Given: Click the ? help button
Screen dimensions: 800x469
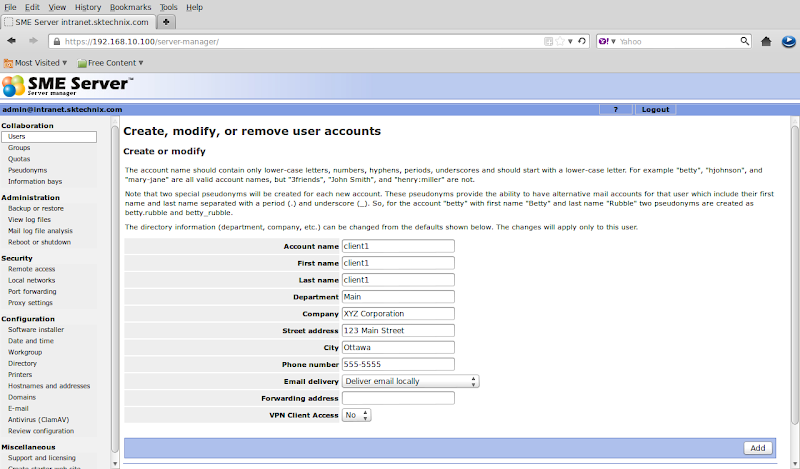Looking at the screenshot, I should (x=615, y=109).
